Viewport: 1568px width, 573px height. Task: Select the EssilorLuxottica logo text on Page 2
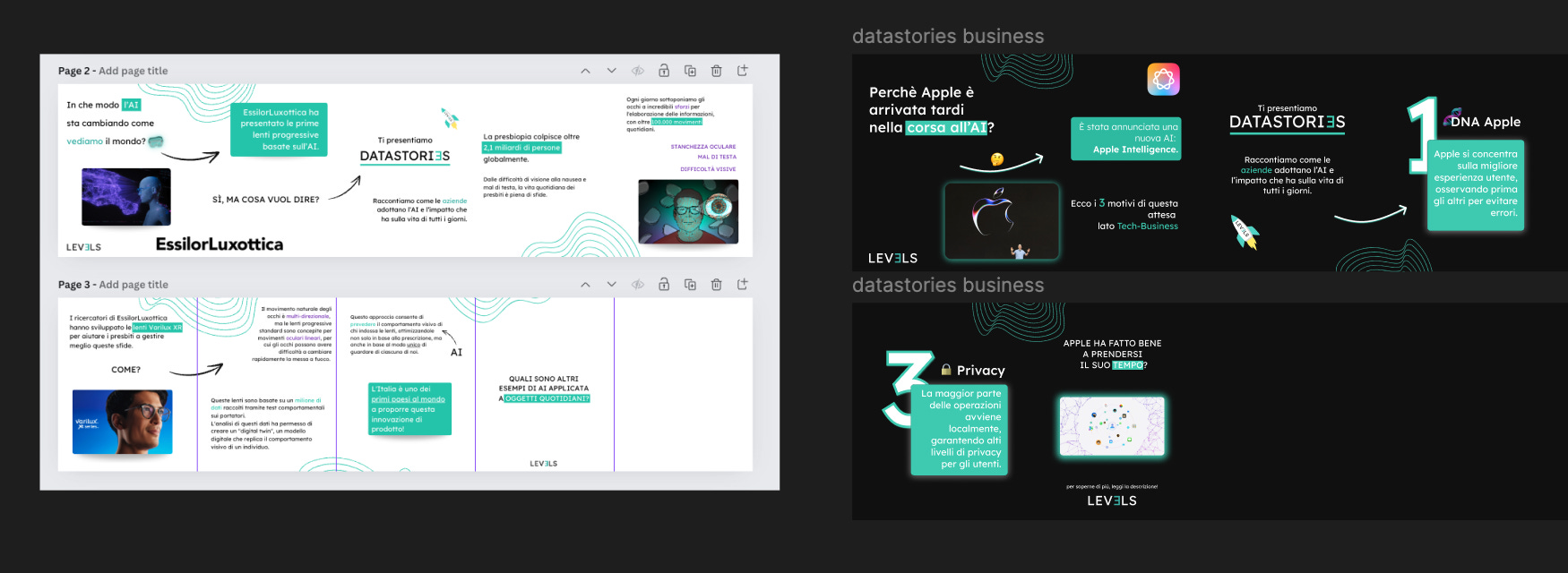coord(220,244)
